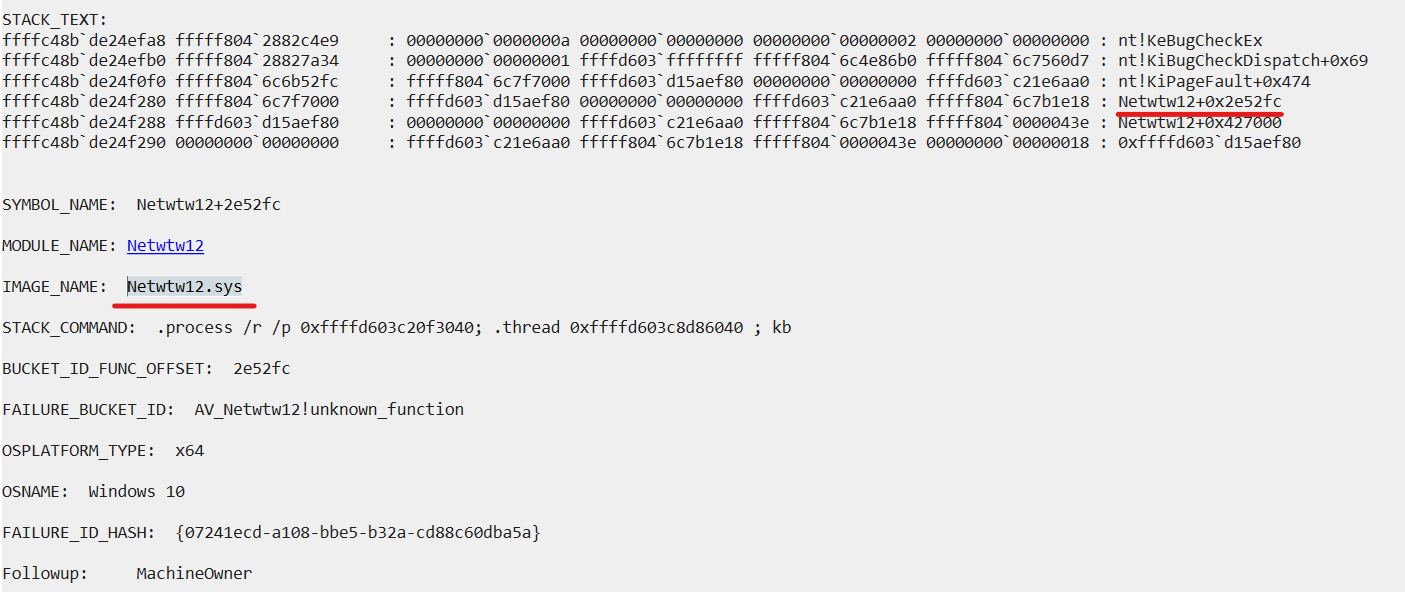Open the Netwtw12 module link
Viewport: 1405px width, 592px height.
click(x=165, y=245)
